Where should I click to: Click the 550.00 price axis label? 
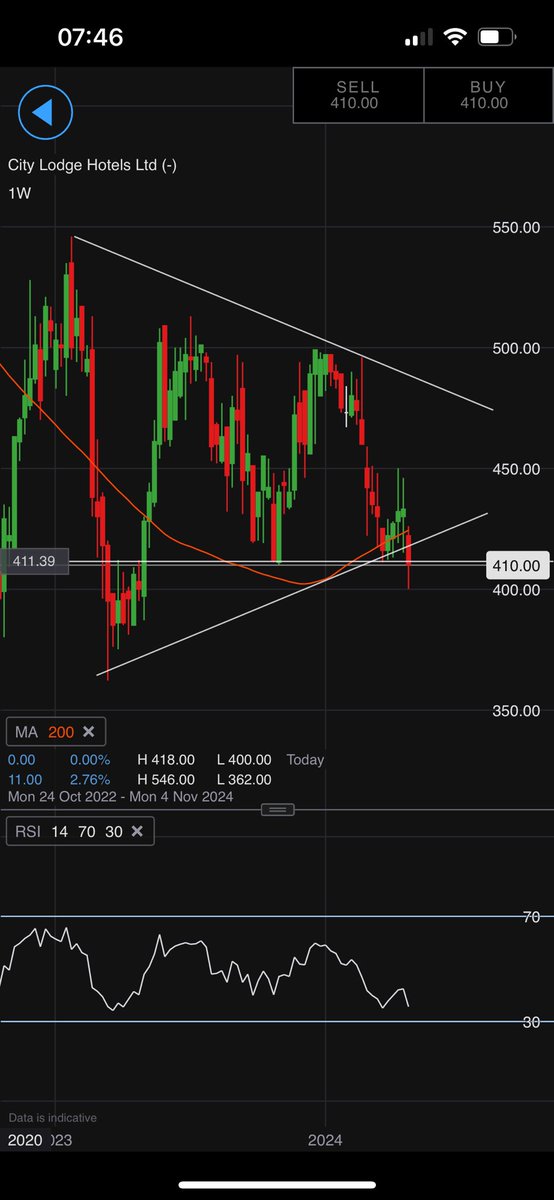pyautogui.click(x=516, y=228)
